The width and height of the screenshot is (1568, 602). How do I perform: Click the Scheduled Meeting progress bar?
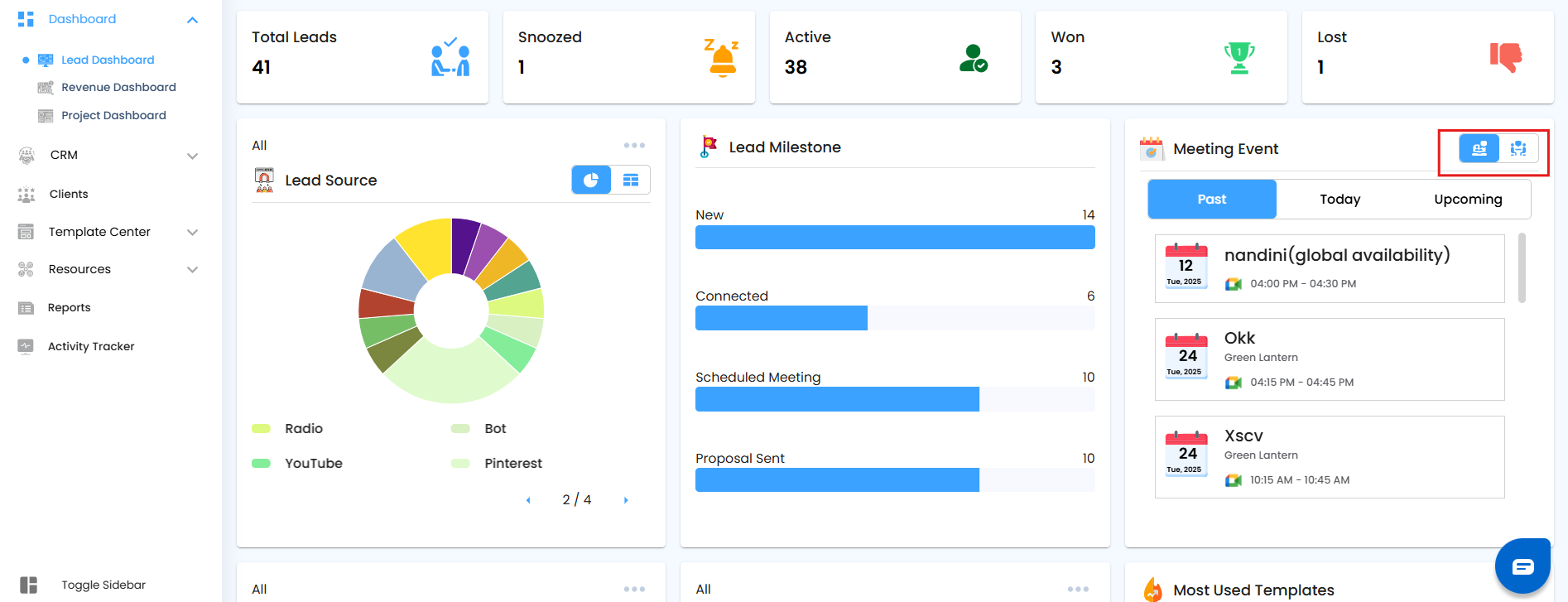[895, 399]
